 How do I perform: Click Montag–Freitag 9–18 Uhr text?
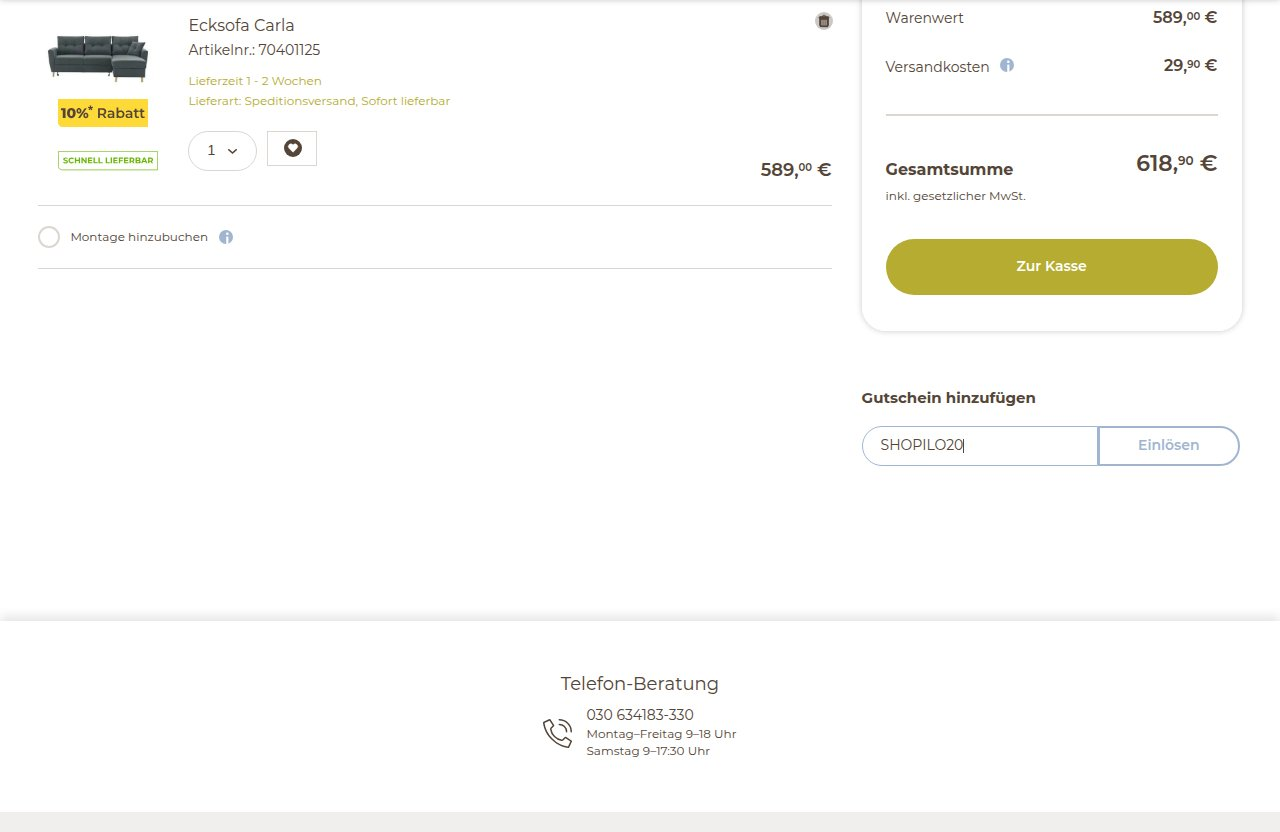tap(661, 734)
